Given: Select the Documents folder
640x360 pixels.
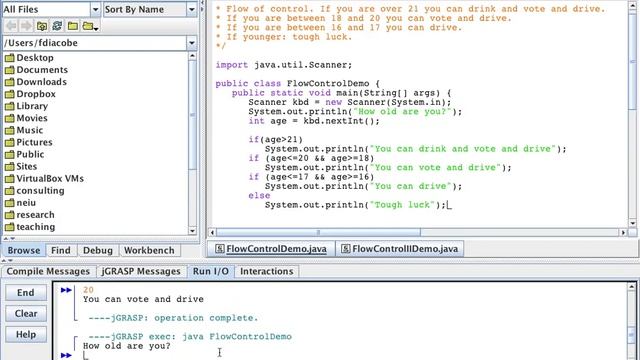Looking at the screenshot, I should pyautogui.click(x=42, y=70).
